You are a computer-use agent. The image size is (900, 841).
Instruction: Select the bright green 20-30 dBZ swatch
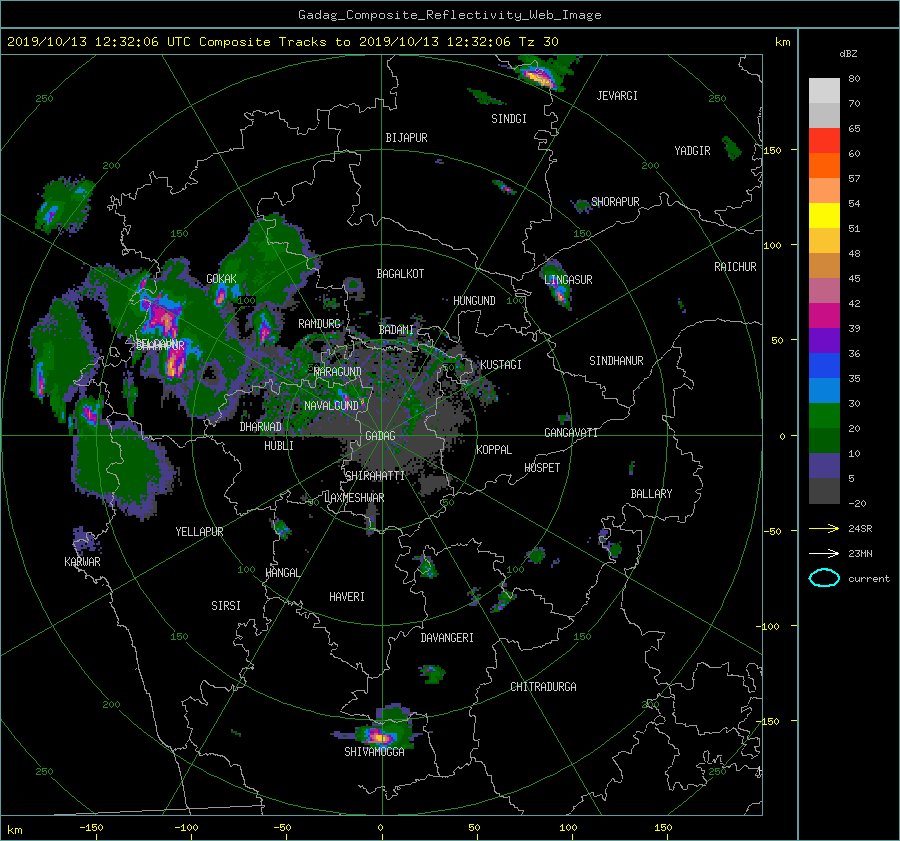click(x=824, y=416)
